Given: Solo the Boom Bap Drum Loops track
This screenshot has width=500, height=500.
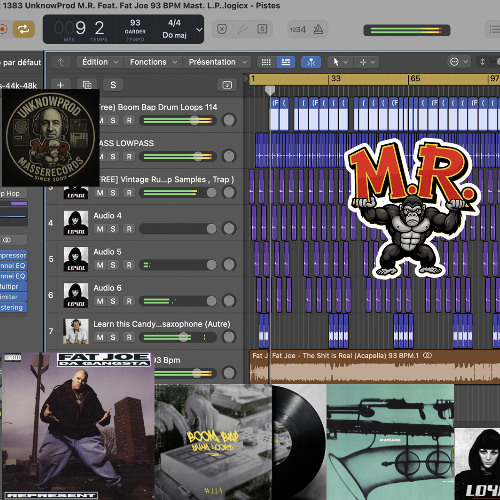Looking at the screenshot, I should [x=113, y=121].
